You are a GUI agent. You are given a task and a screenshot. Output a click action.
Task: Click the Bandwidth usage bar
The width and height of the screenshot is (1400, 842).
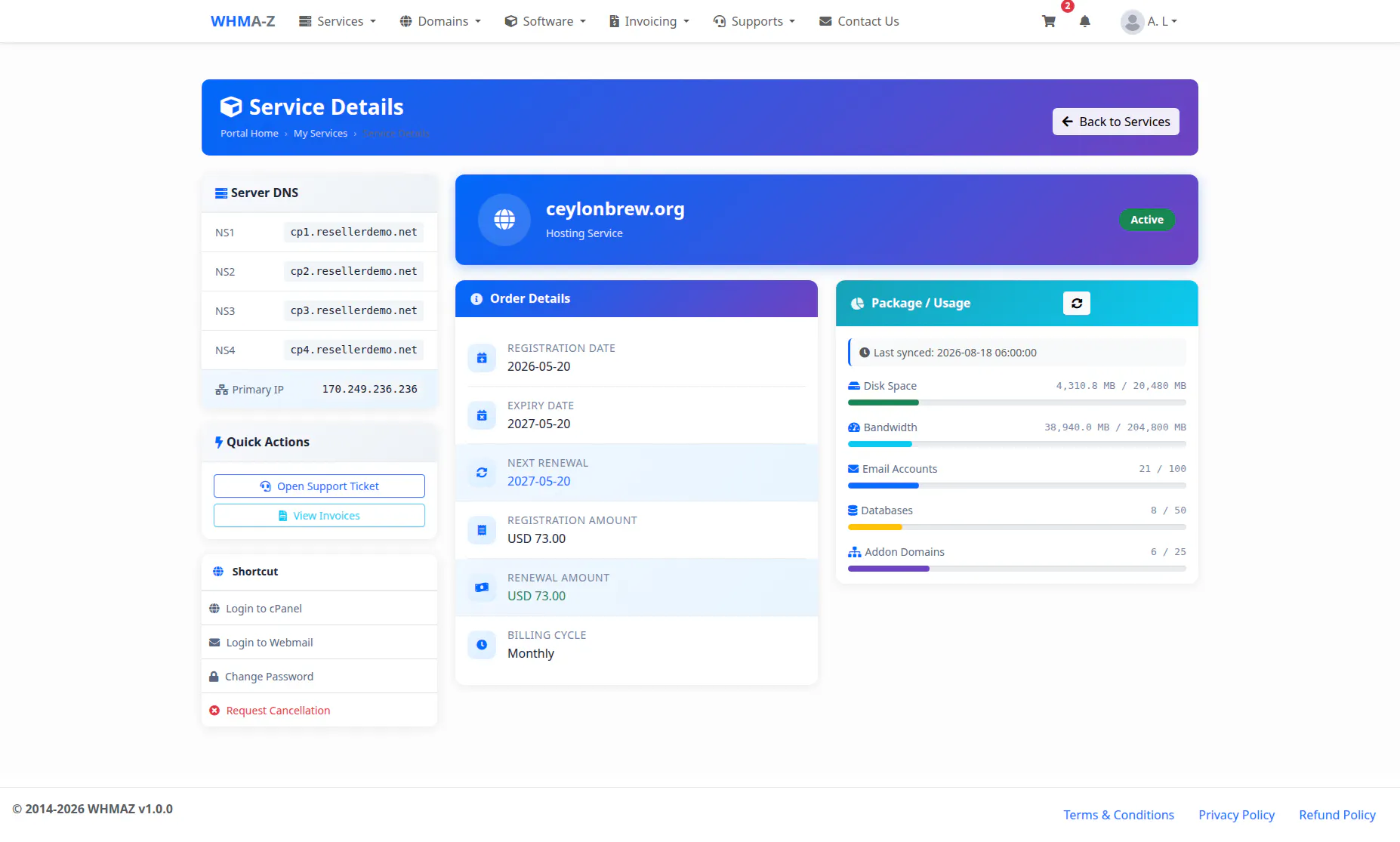pos(1016,444)
